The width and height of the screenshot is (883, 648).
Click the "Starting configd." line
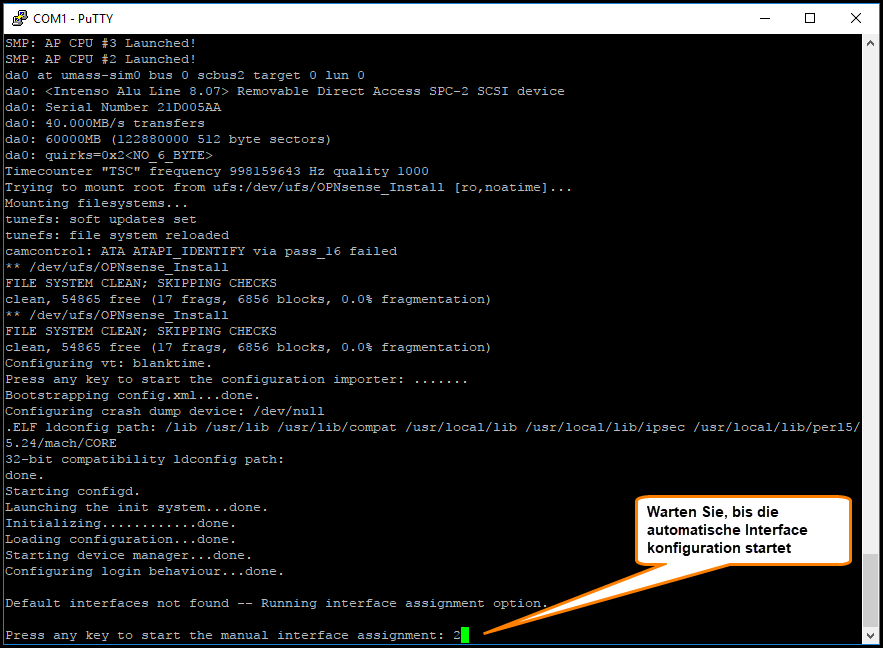tap(73, 491)
